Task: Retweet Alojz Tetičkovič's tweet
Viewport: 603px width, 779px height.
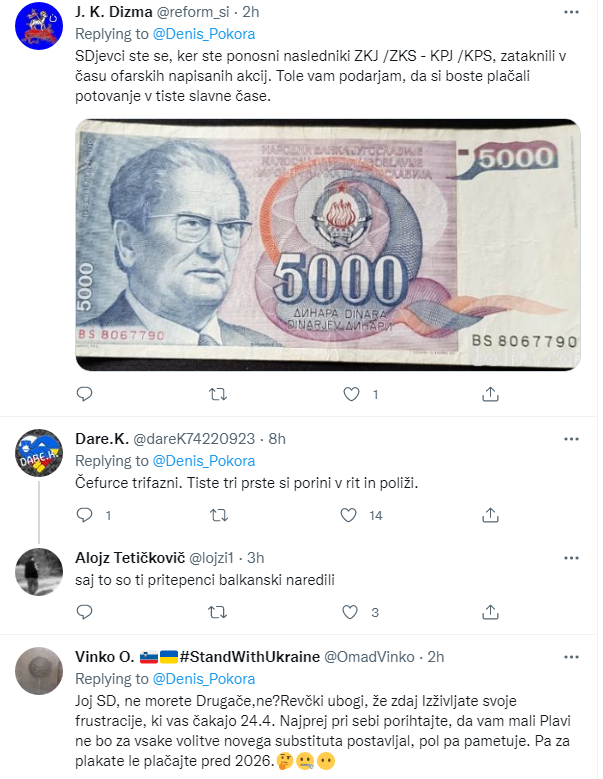Action: coord(218,612)
